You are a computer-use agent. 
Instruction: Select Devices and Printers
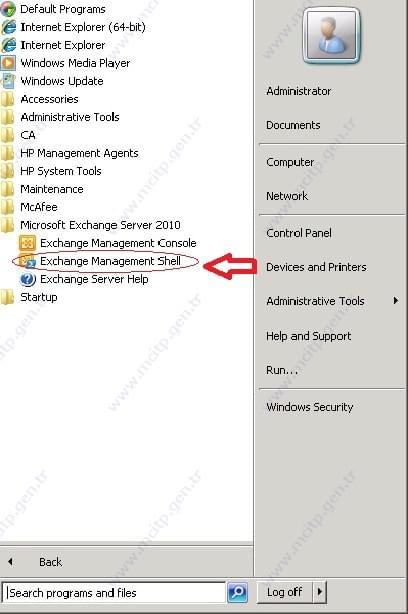coord(316,267)
